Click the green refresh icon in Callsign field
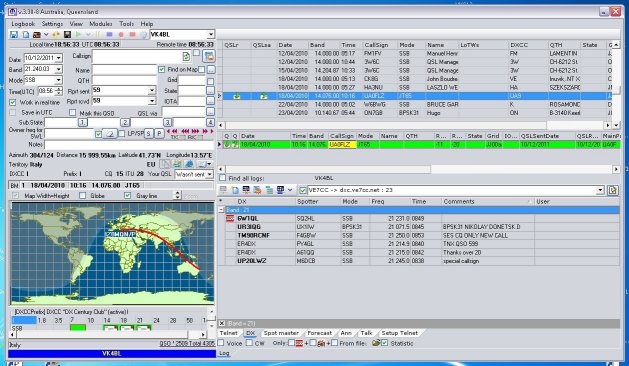This screenshot has height=366, width=629. tap(186, 57)
